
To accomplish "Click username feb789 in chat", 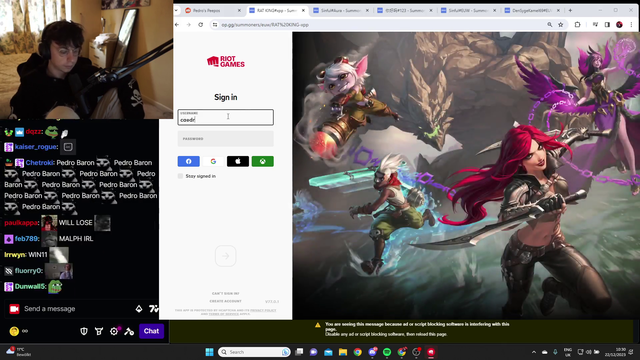I will (x=27, y=239).
